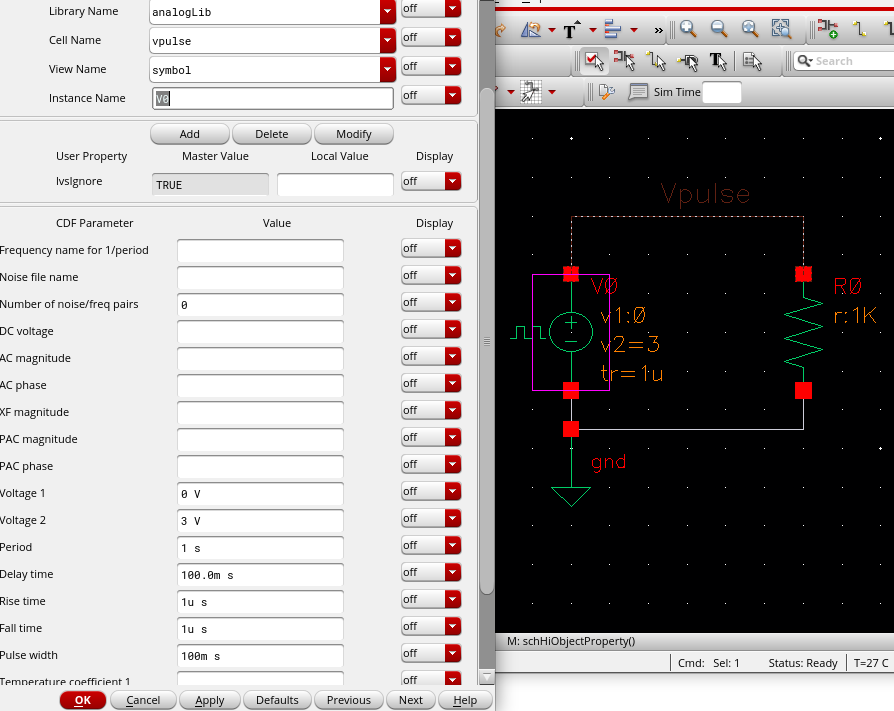Toggle the pin selection filter icon
The height and width of the screenshot is (711, 894).
click(x=687, y=61)
